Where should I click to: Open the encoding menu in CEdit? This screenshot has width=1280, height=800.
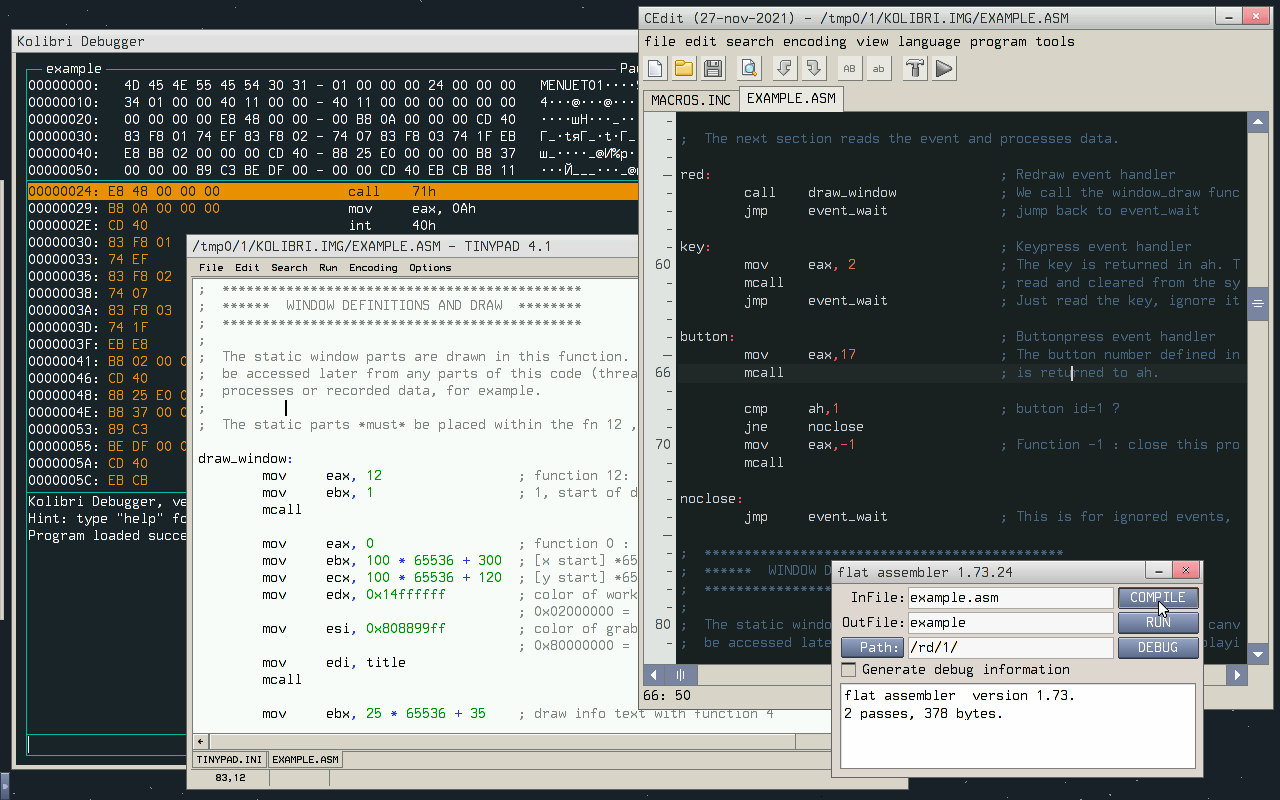pos(814,41)
